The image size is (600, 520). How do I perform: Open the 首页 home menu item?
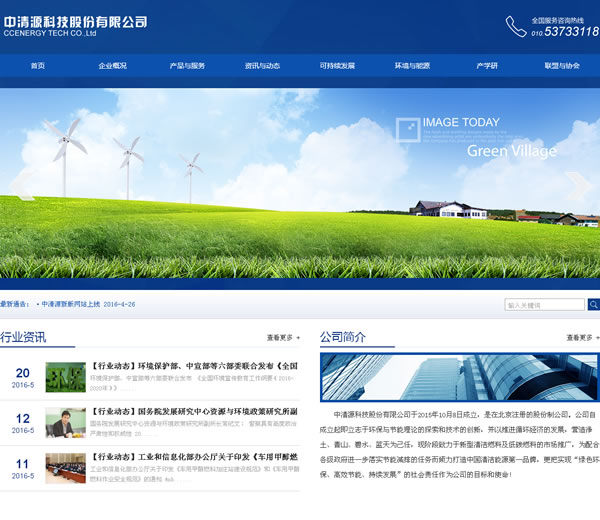38,66
